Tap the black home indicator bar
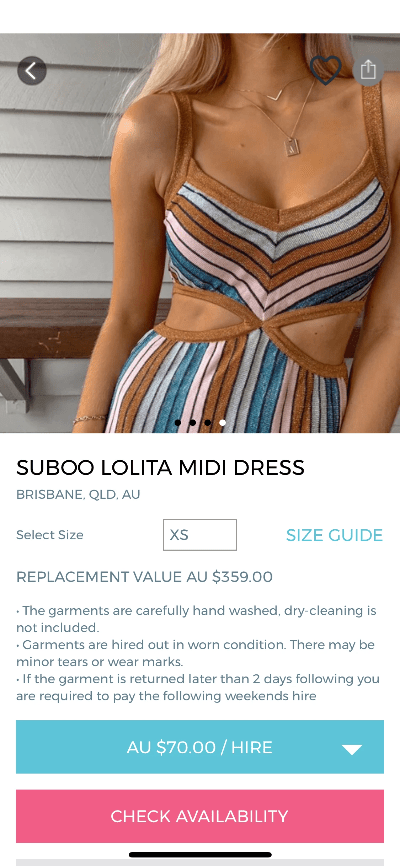 [x=200, y=854]
